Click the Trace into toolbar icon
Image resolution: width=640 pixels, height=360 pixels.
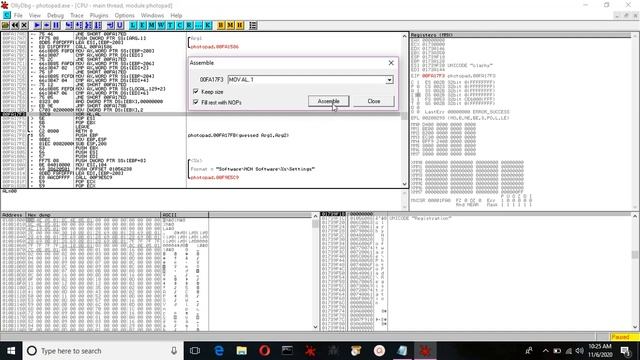[88, 25]
